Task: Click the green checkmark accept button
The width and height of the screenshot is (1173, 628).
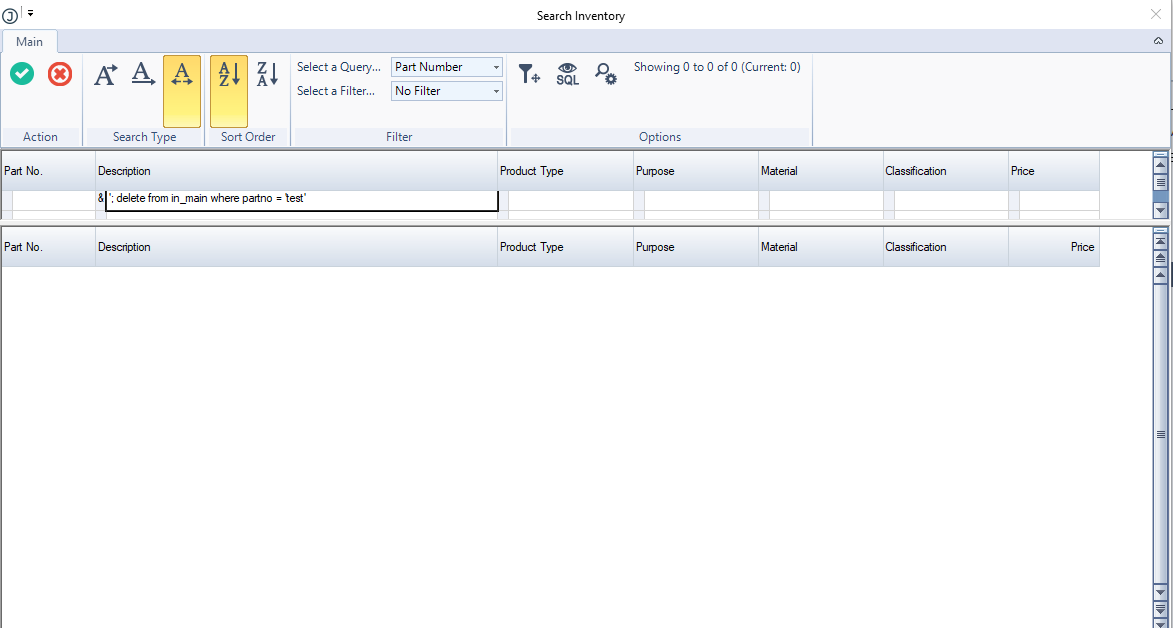Action: click(22, 74)
